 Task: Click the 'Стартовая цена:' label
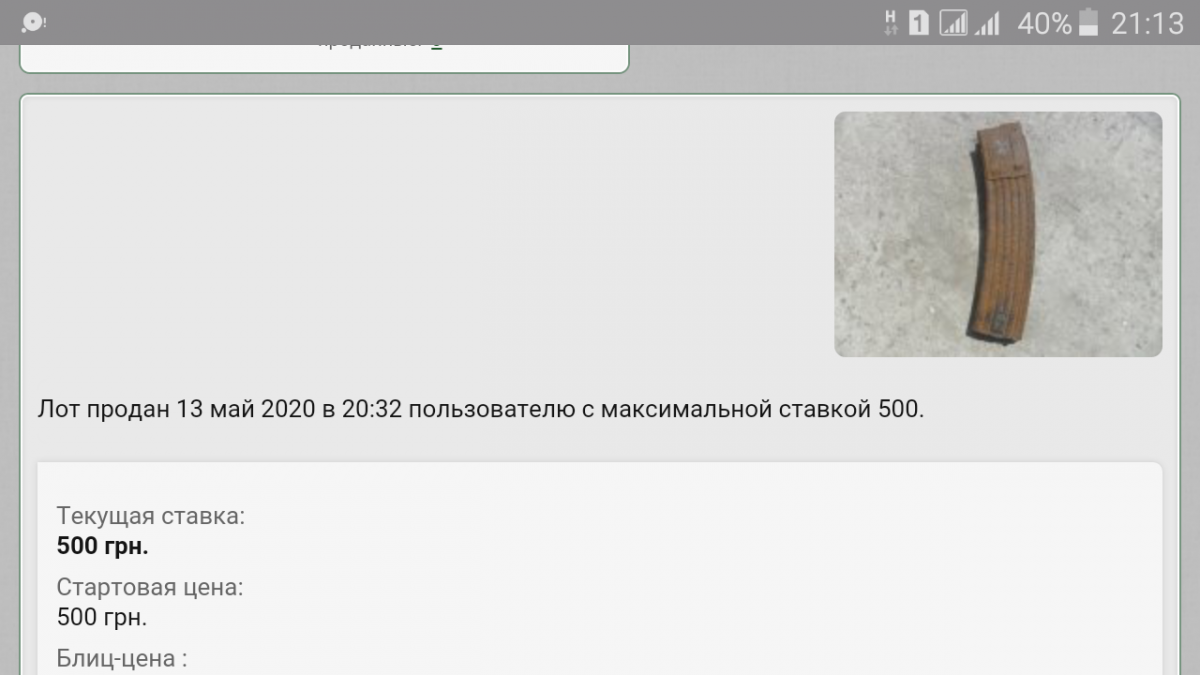[x=150, y=587]
